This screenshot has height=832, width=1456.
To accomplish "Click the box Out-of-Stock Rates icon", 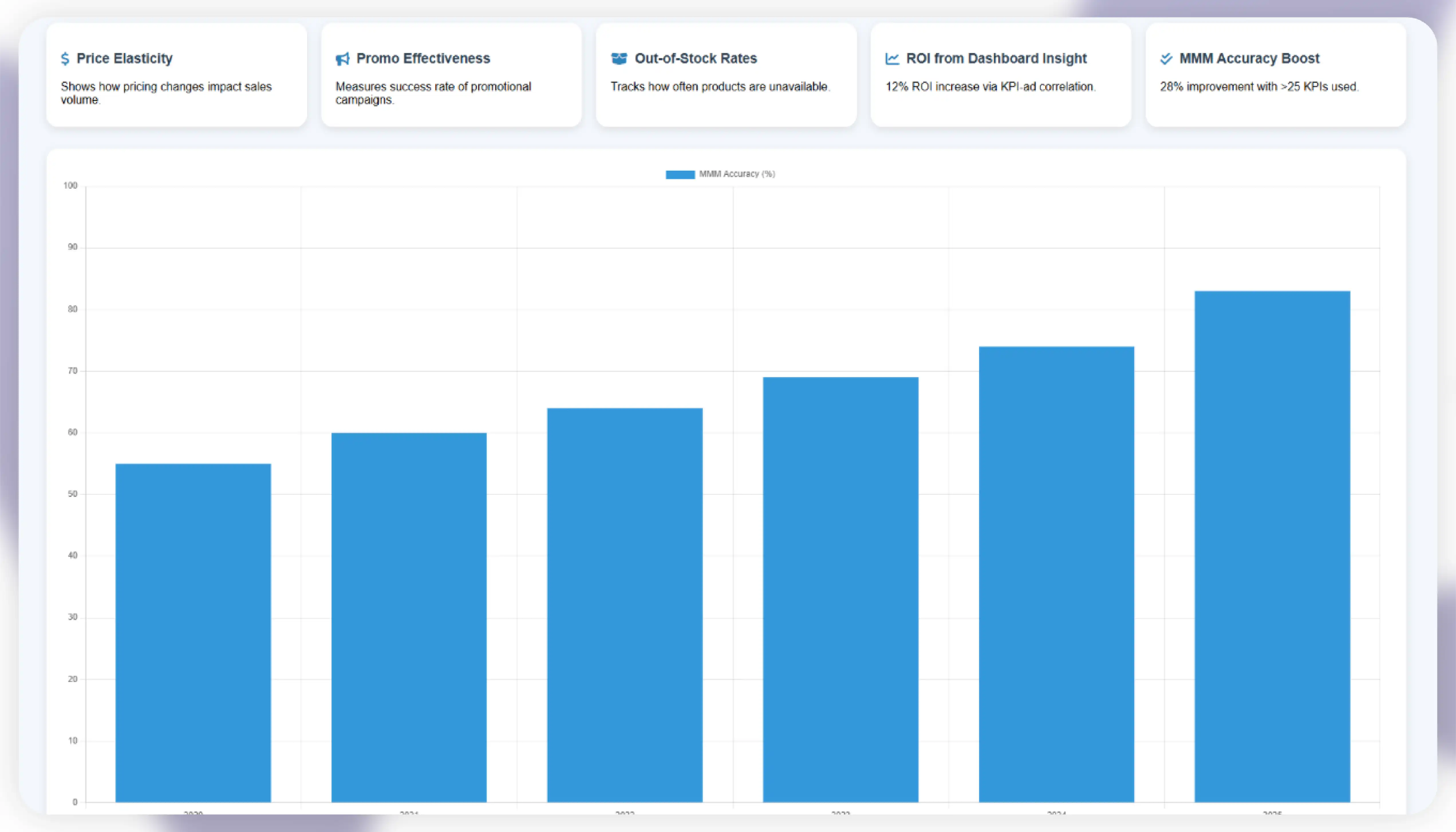I will pyautogui.click(x=619, y=58).
